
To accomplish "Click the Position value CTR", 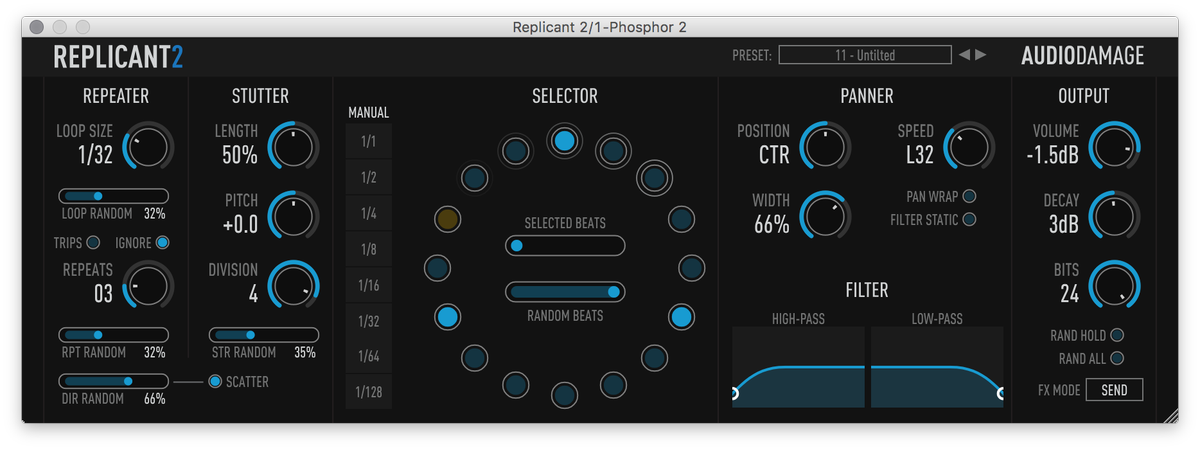I will pyautogui.click(x=774, y=155).
